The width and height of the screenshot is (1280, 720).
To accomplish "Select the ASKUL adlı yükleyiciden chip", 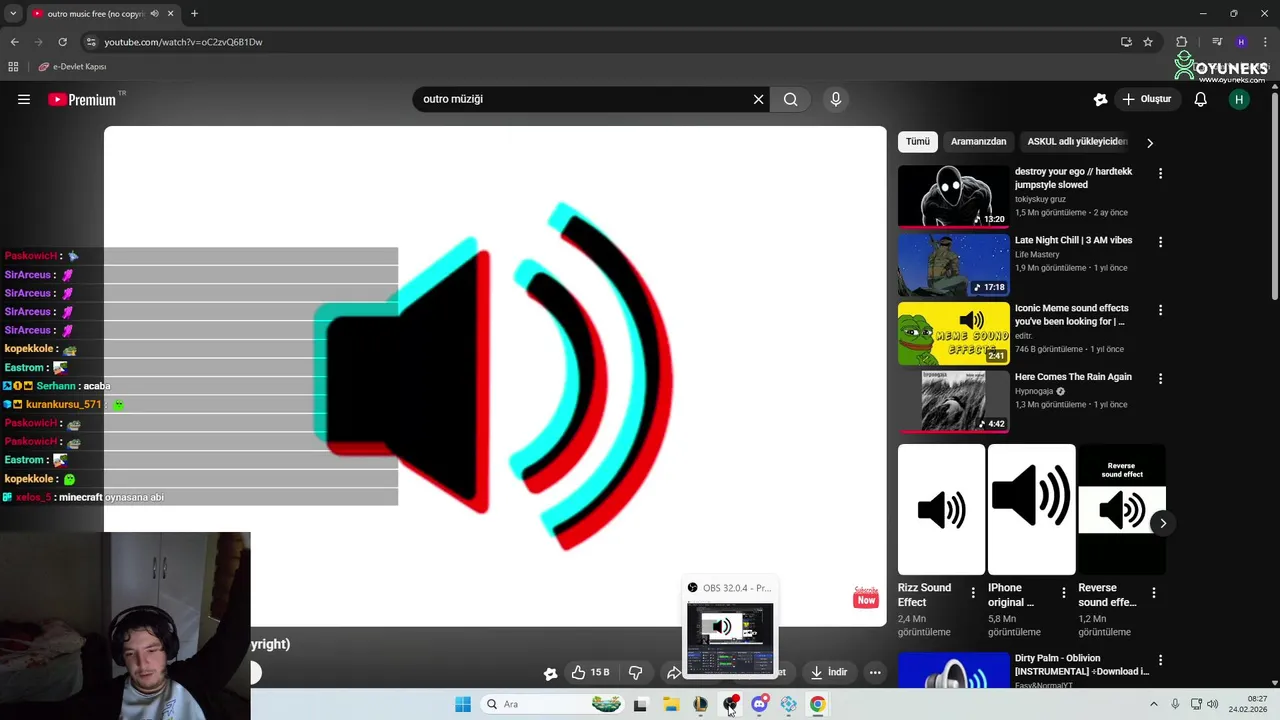I will (1077, 142).
